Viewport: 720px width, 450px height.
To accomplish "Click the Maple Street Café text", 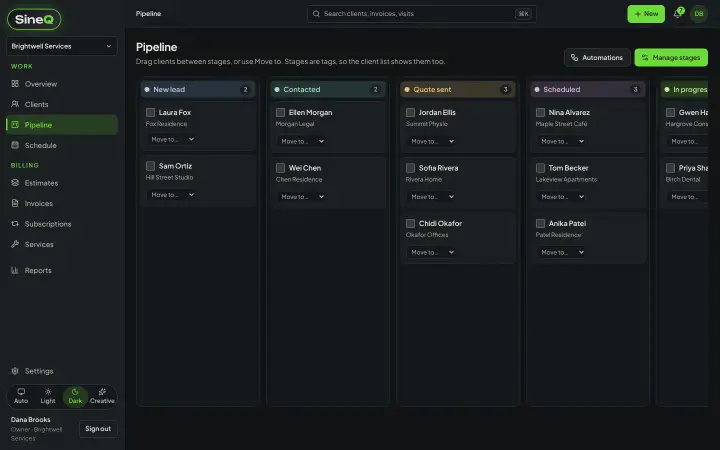I will [561, 124].
